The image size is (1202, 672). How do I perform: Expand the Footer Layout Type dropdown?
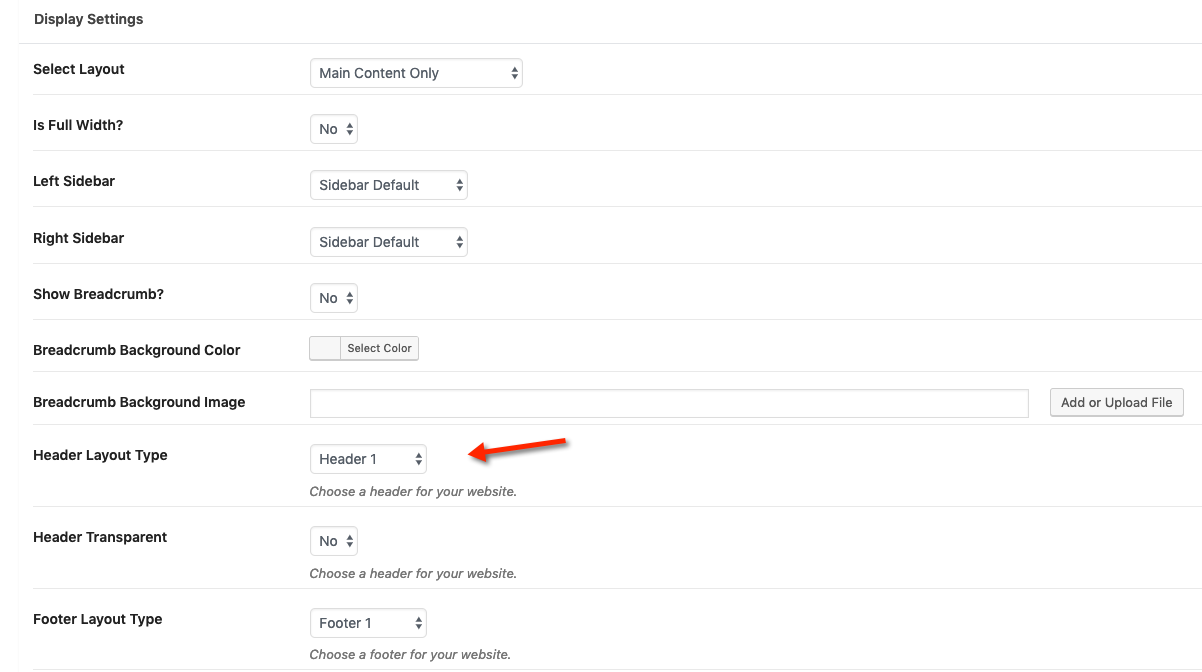coord(368,623)
